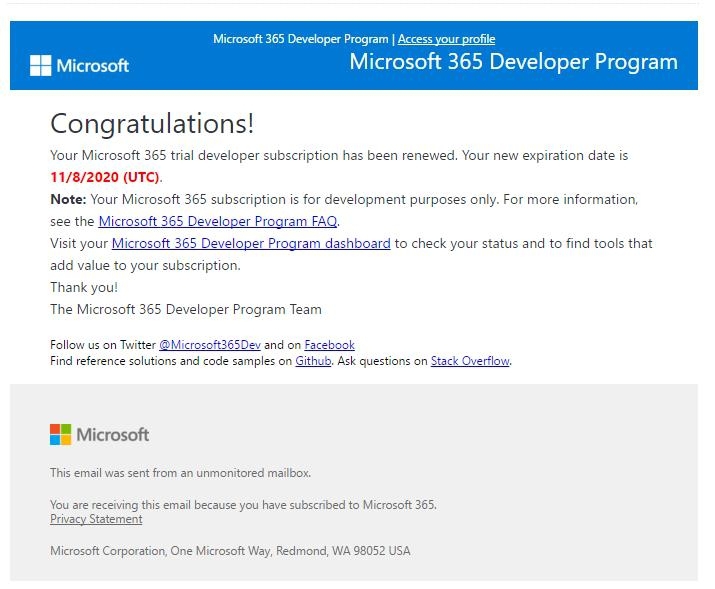715x589 pixels.
Task: Click the colored Microsoft logo in footer
Action: (x=99, y=434)
